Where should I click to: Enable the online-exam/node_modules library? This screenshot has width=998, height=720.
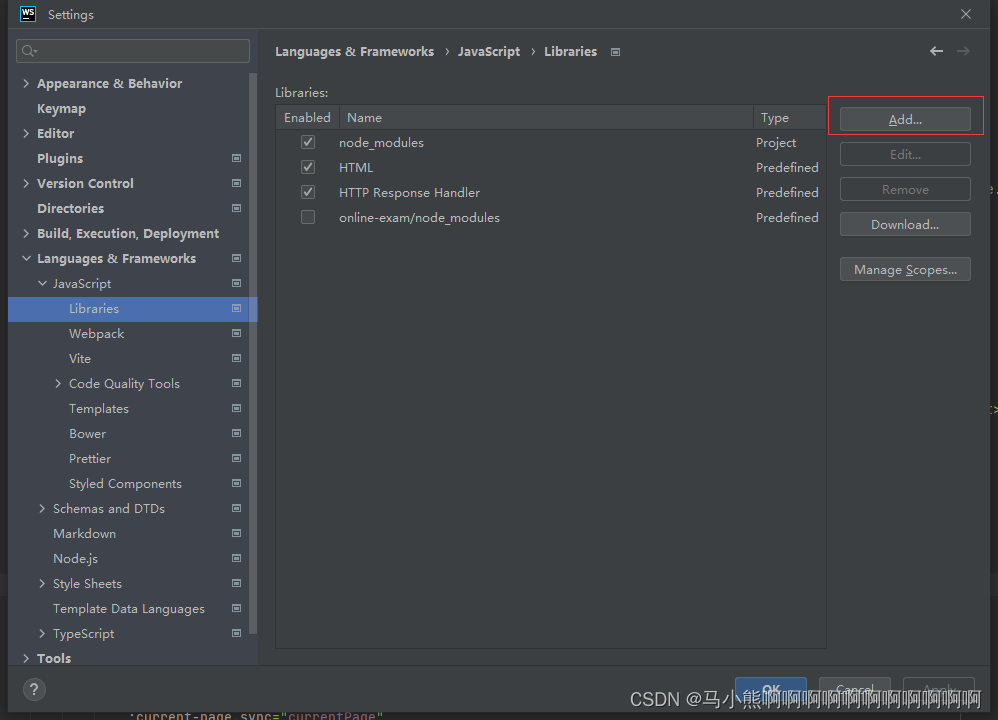[310, 217]
